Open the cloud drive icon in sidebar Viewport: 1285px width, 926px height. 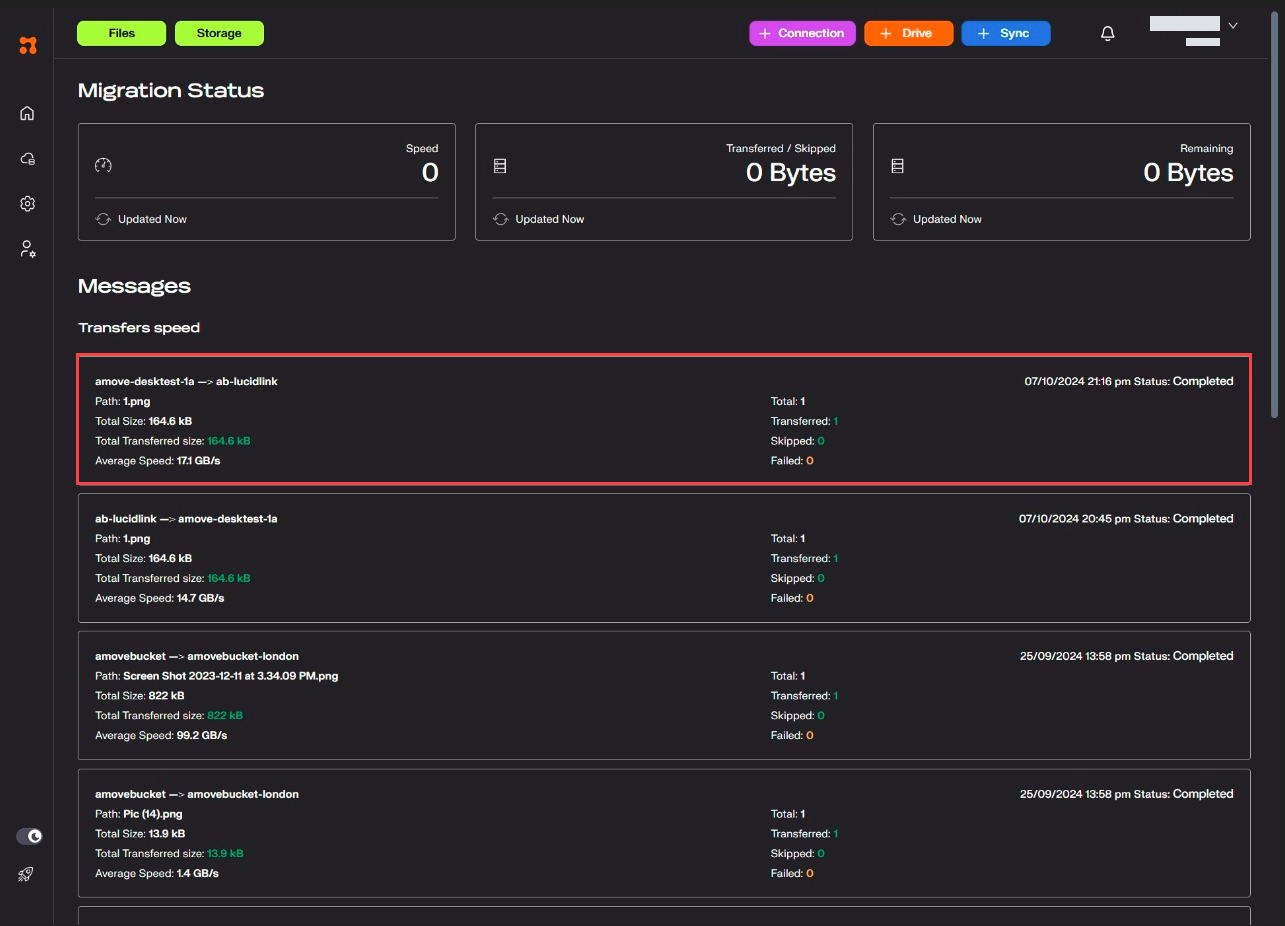click(x=28, y=159)
